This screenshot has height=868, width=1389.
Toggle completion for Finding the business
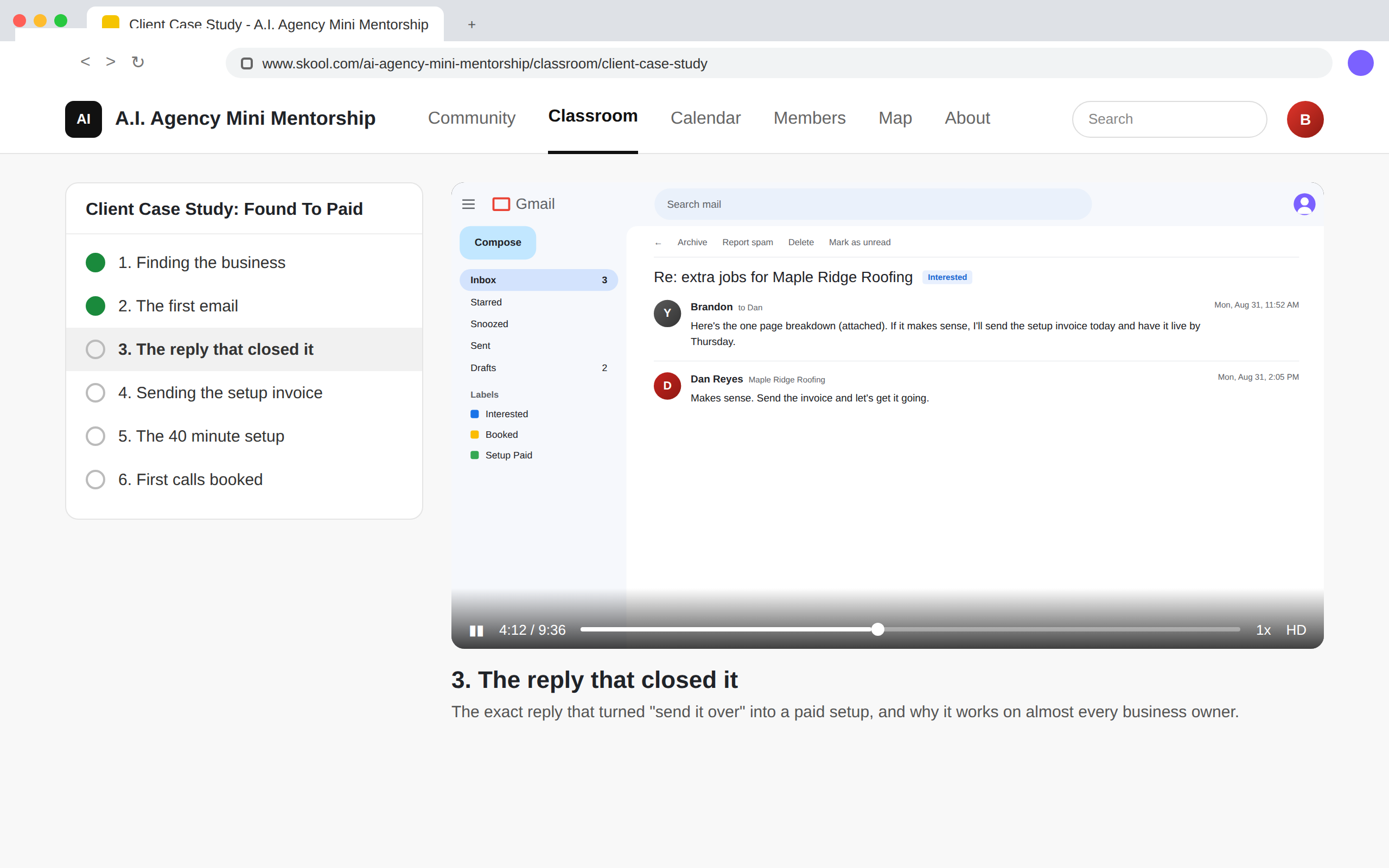(x=95, y=263)
